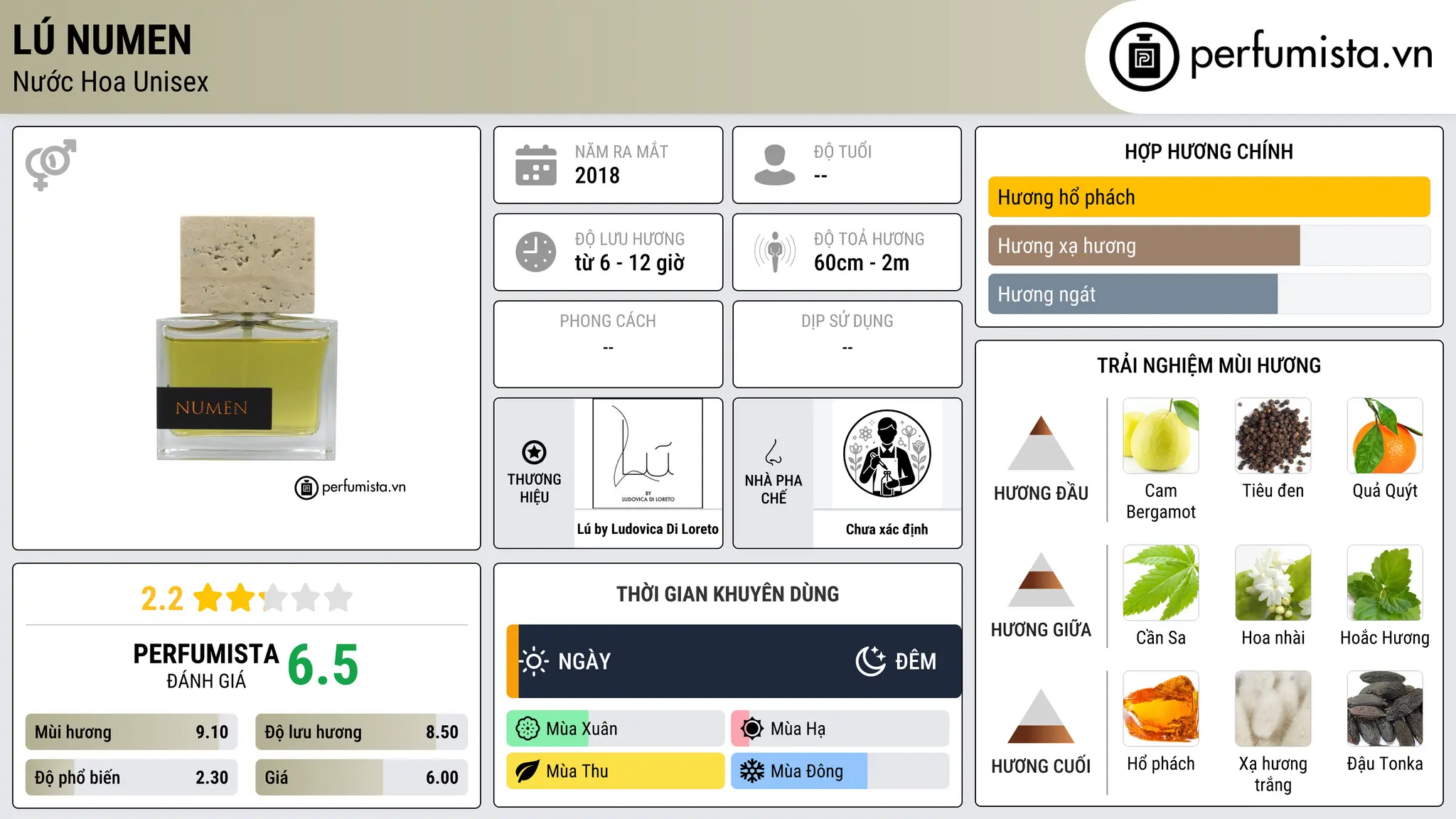Click the Độ phổ biến 2.30 score bar

point(132,778)
